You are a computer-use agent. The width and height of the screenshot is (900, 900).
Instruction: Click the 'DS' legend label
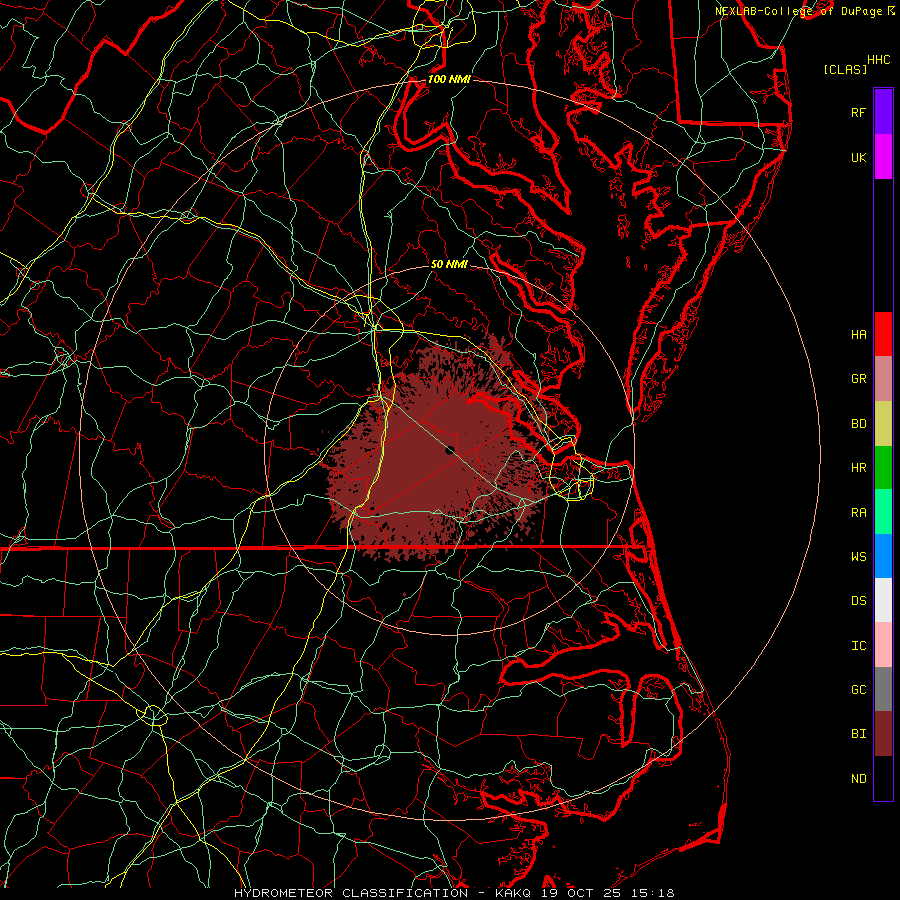tap(858, 600)
